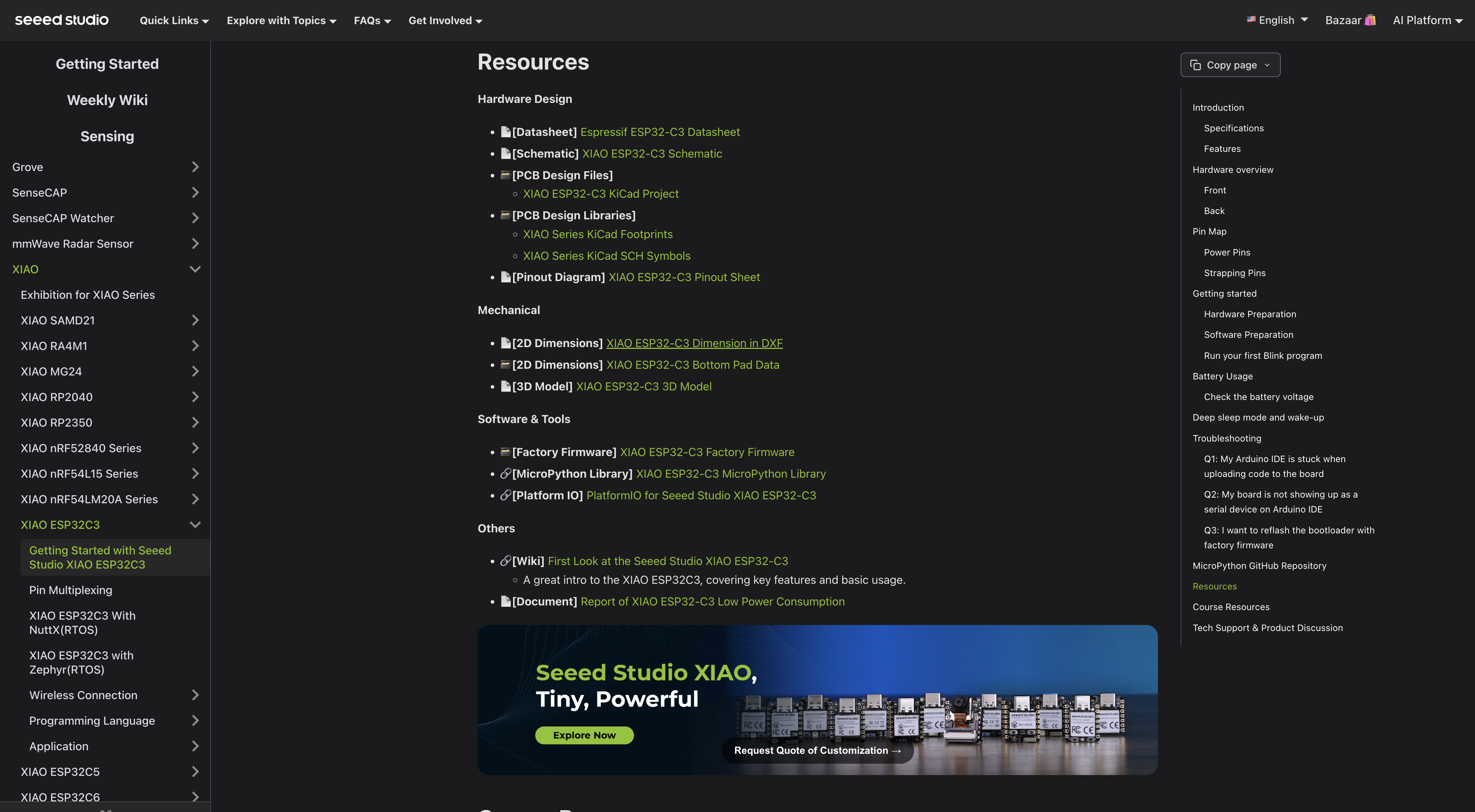Open First Look at XIAO ESP32-C3 wiki link
This screenshot has height=812, width=1475.
pos(668,561)
